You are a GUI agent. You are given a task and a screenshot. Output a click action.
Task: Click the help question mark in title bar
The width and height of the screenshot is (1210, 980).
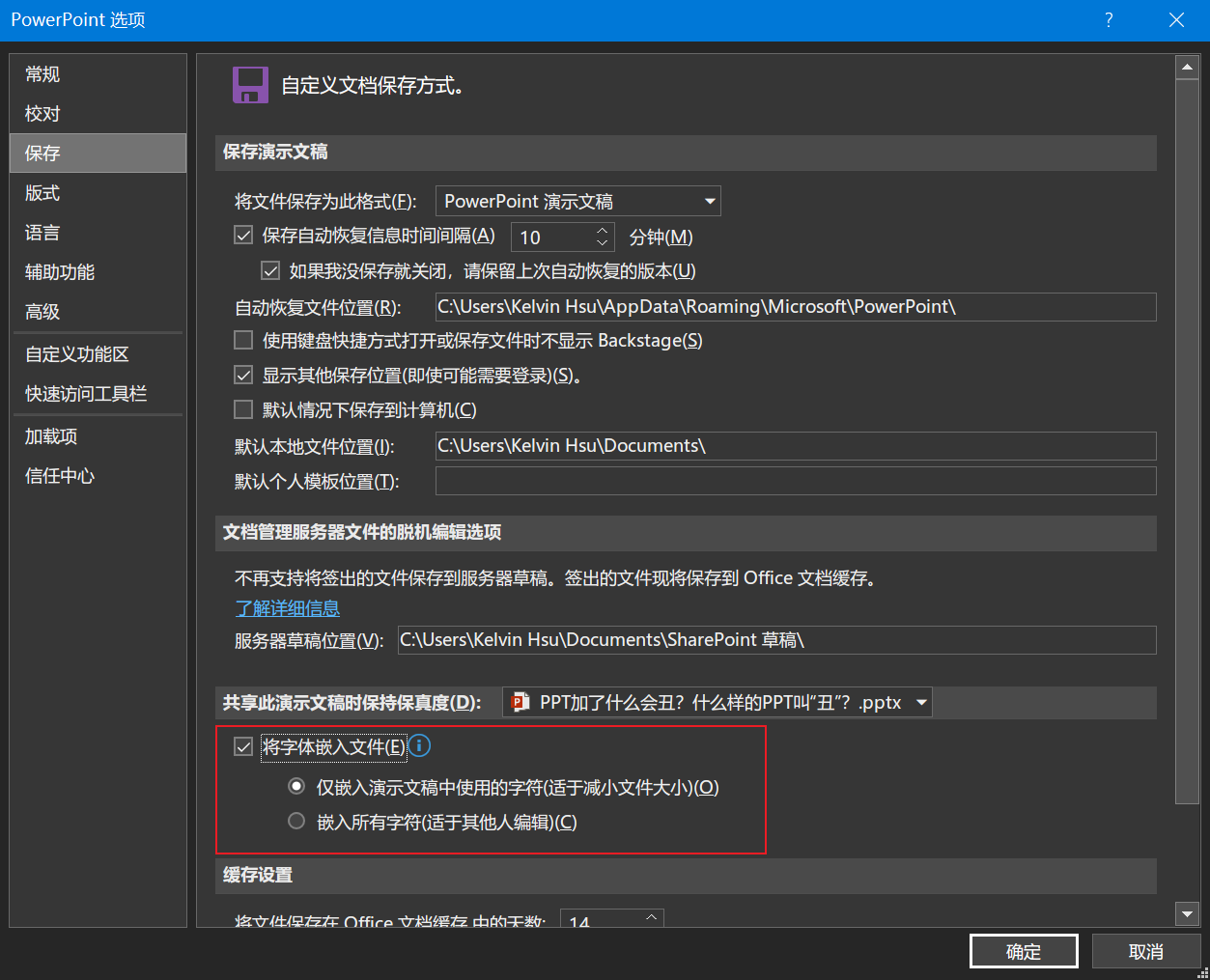tap(1109, 20)
